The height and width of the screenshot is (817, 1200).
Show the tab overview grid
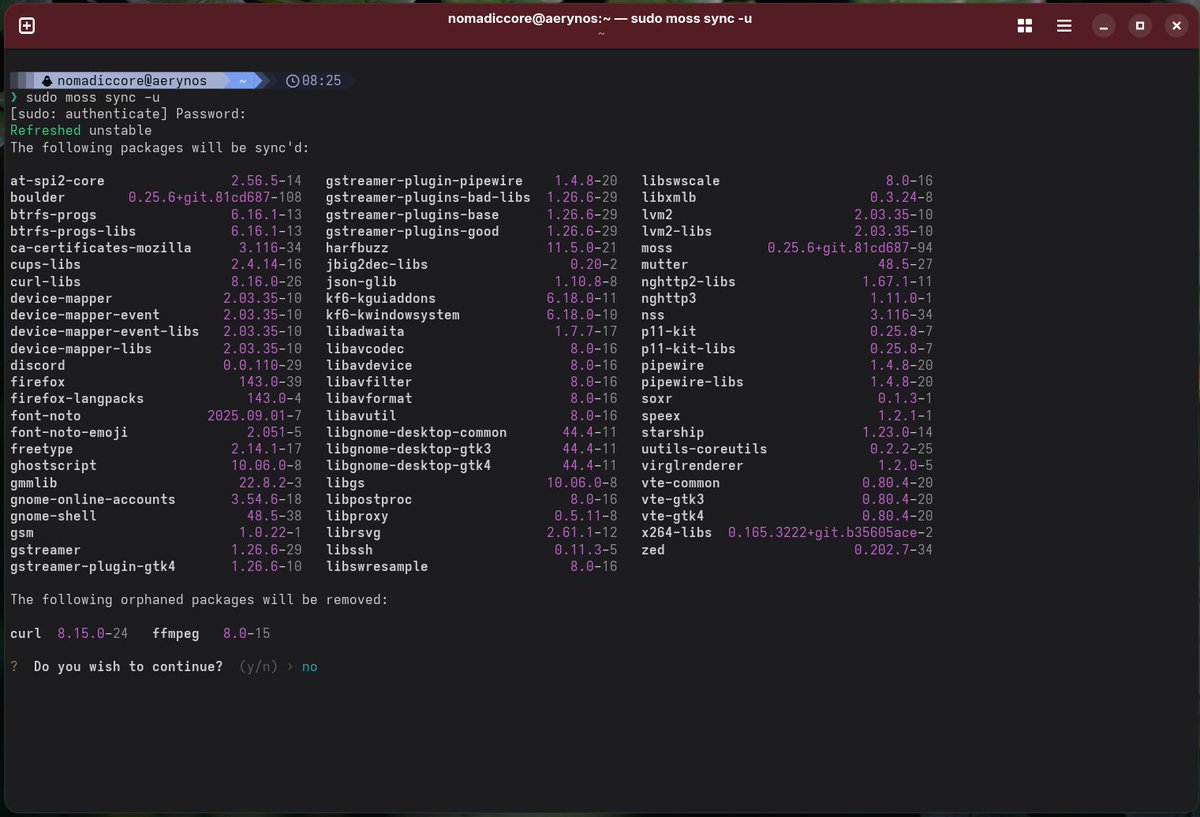(x=1025, y=26)
